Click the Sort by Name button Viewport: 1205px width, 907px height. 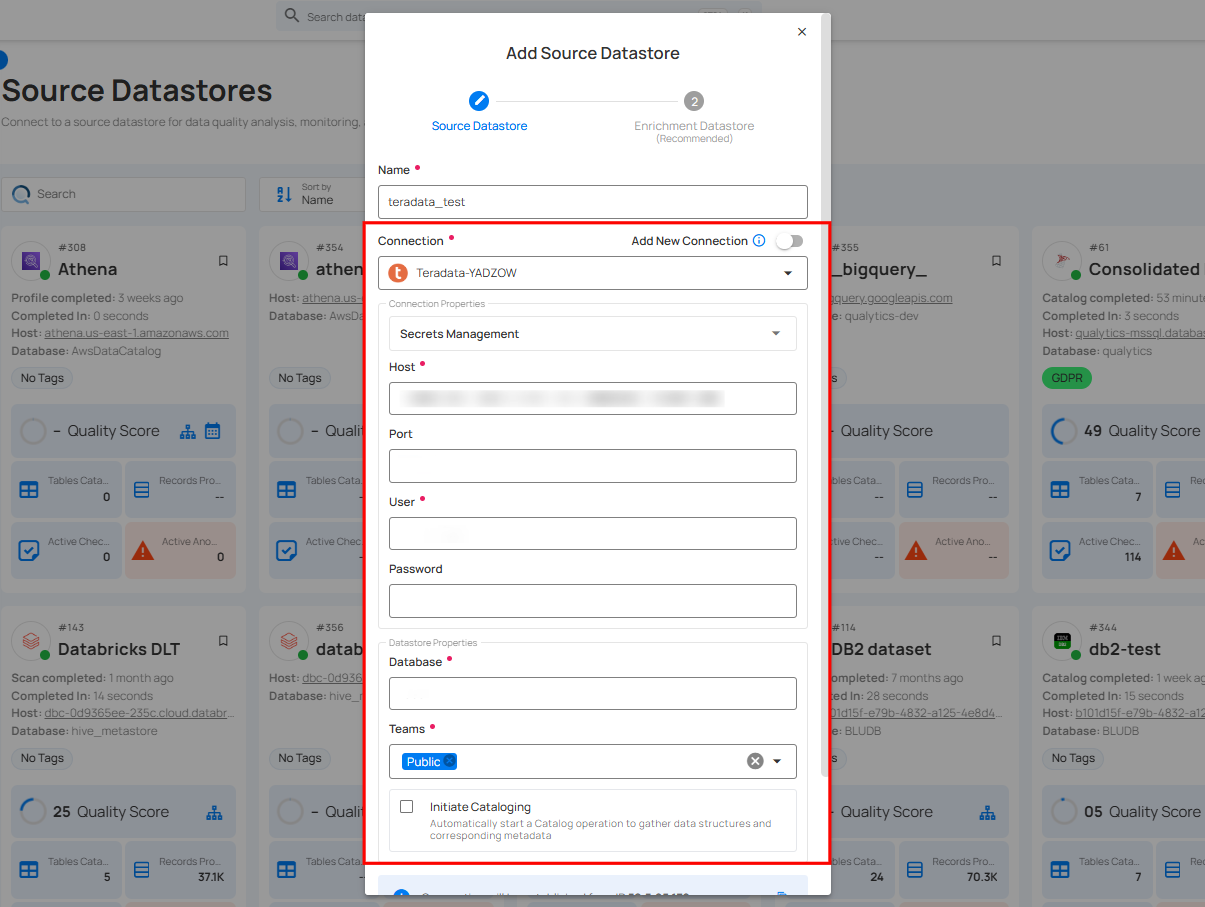click(310, 194)
